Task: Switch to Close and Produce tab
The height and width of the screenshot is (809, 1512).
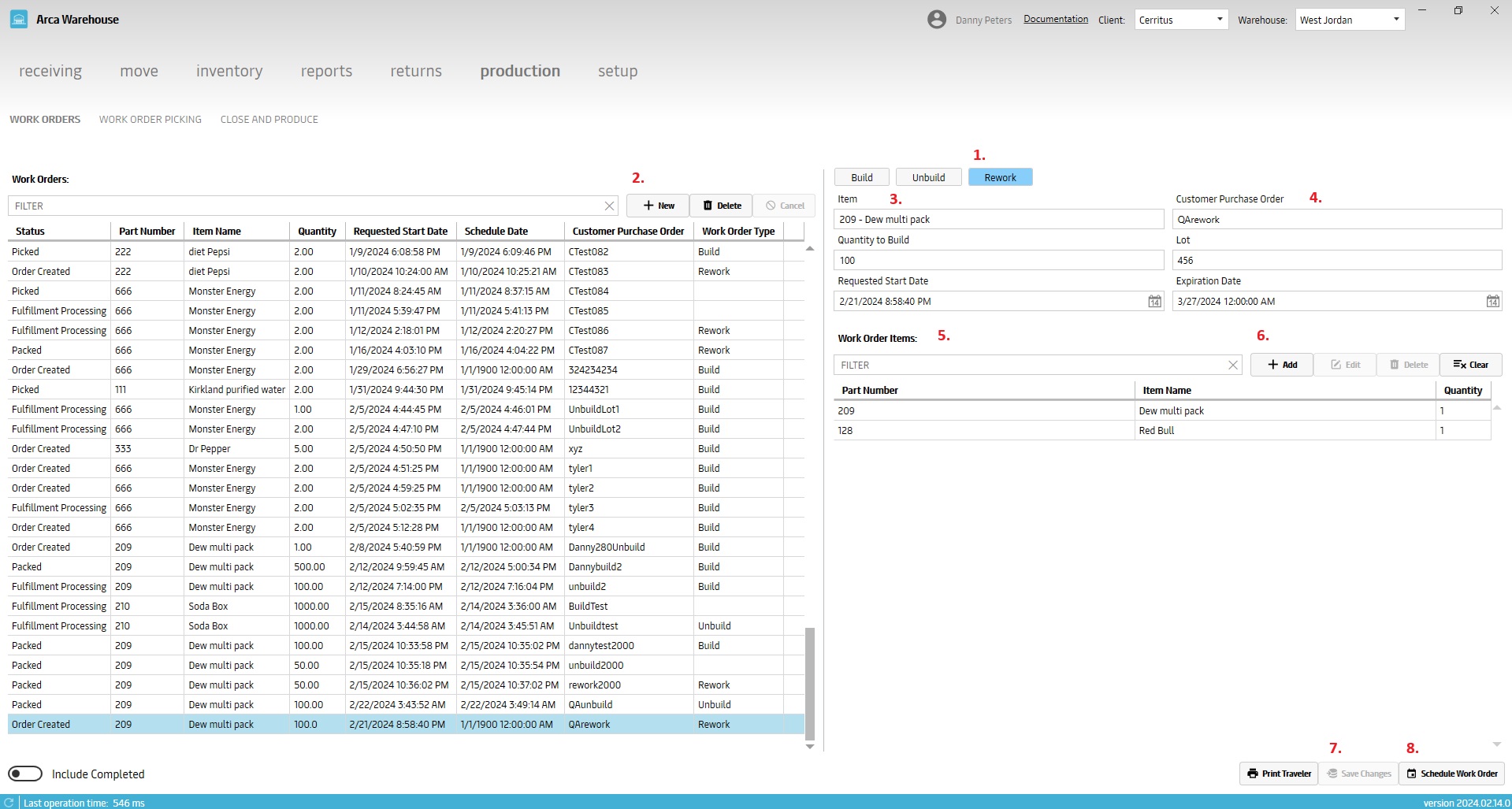Action: point(269,120)
